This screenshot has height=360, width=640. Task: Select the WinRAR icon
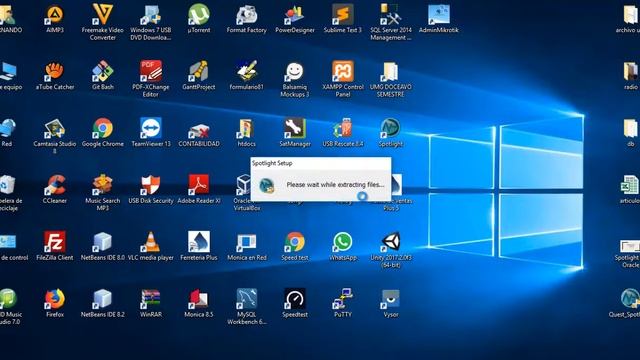point(151,299)
